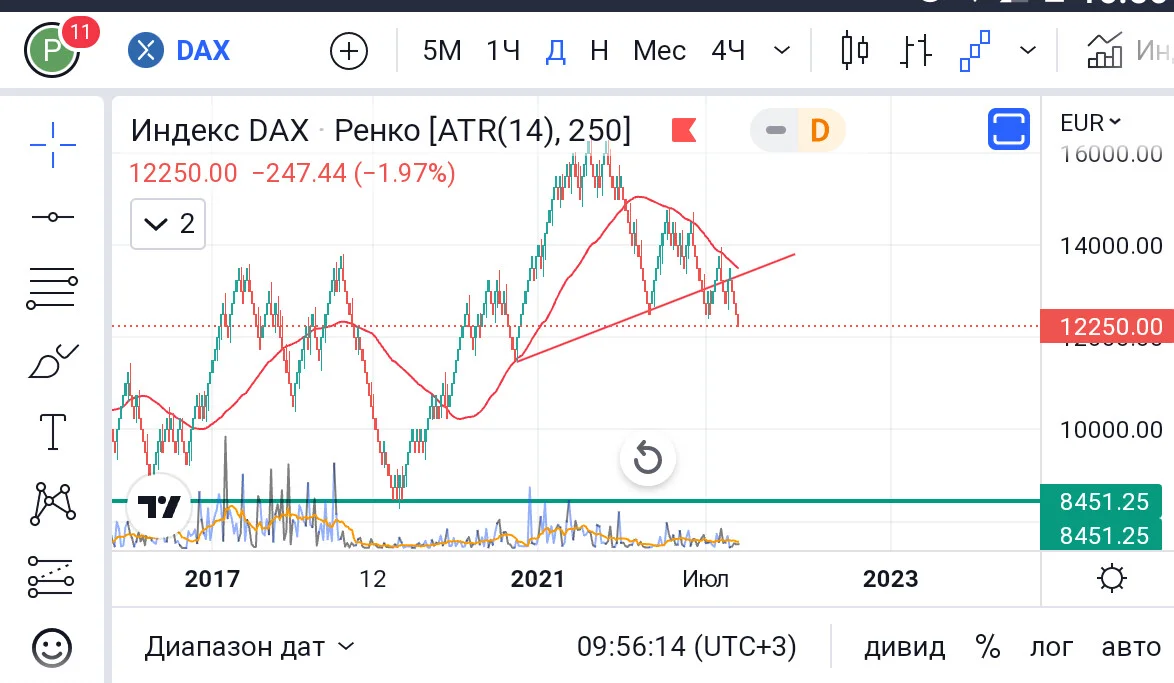Image resolution: width=1174 pixels, height=683 pixels.
Task: Switch to the 5M timeframe
Action: click(x=442, y=51)
